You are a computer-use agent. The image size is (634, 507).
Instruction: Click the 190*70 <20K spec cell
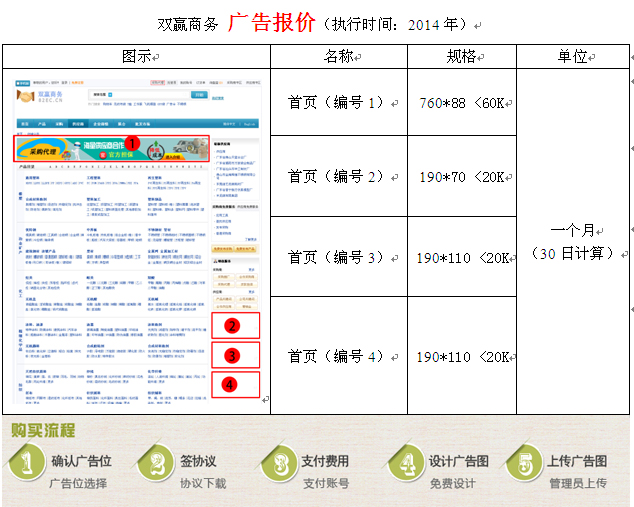[462, 177]
